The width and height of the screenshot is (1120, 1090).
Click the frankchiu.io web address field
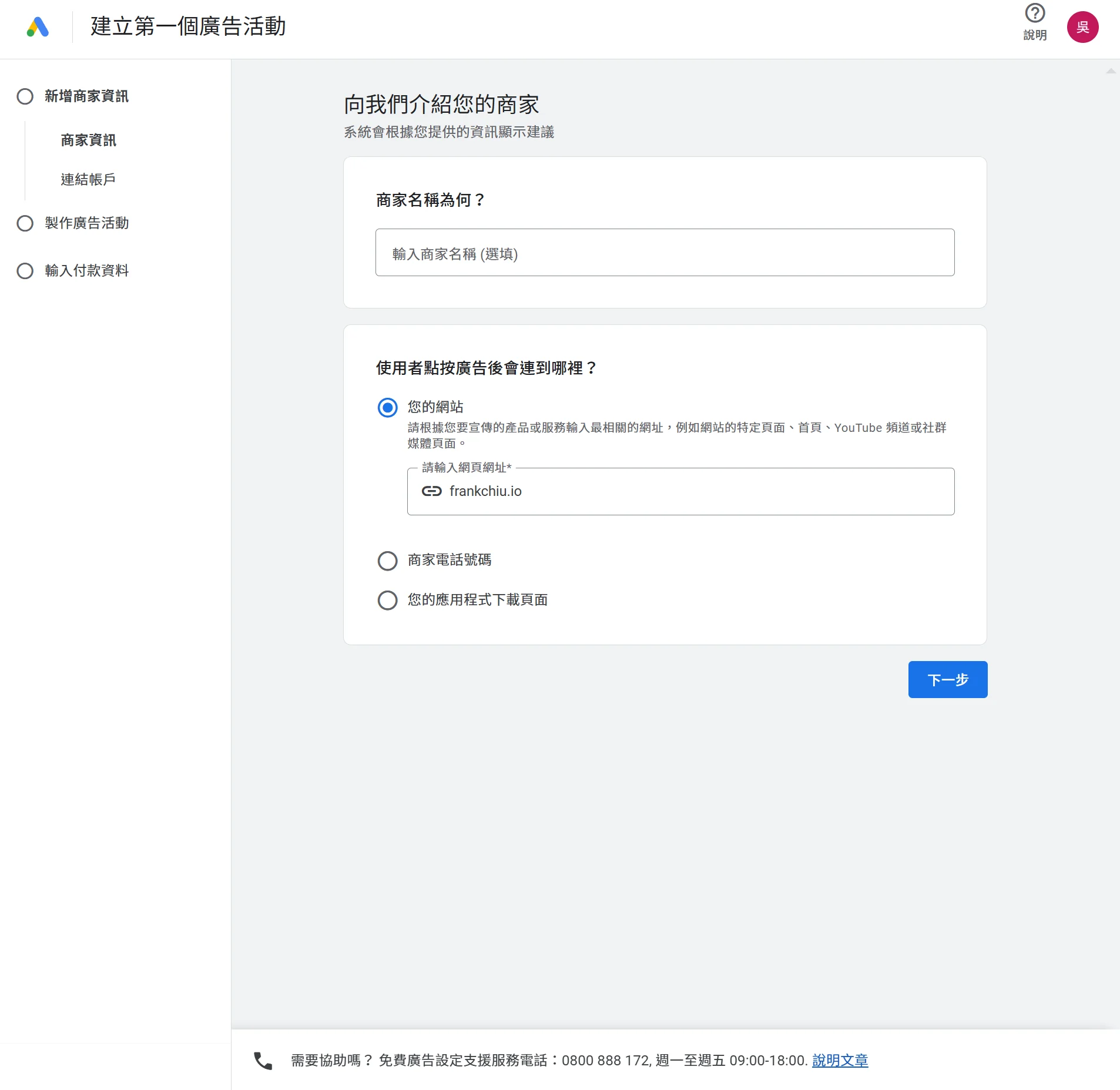pos(693,491)
